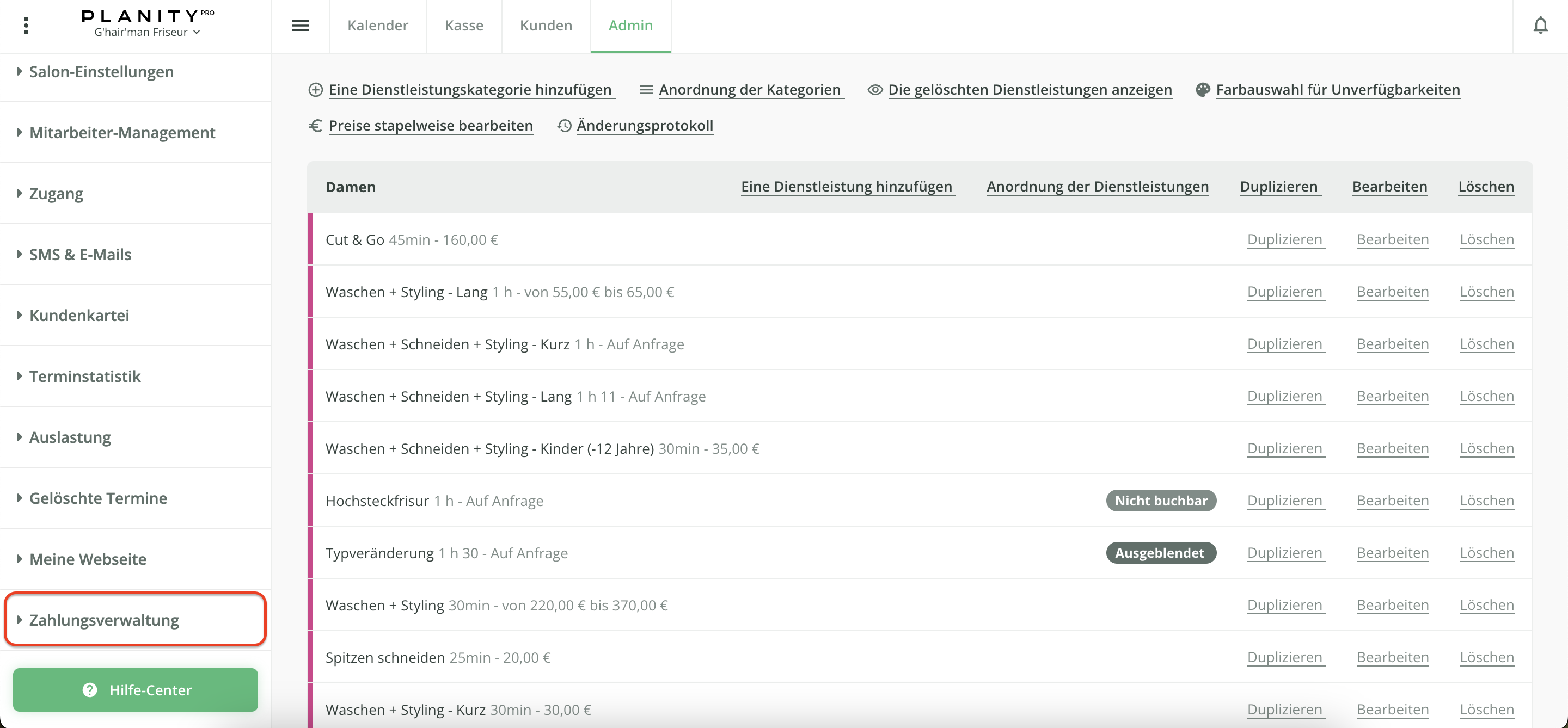Open the Hilfe-Center button
1568x728 pixels.
pos(135,690)
